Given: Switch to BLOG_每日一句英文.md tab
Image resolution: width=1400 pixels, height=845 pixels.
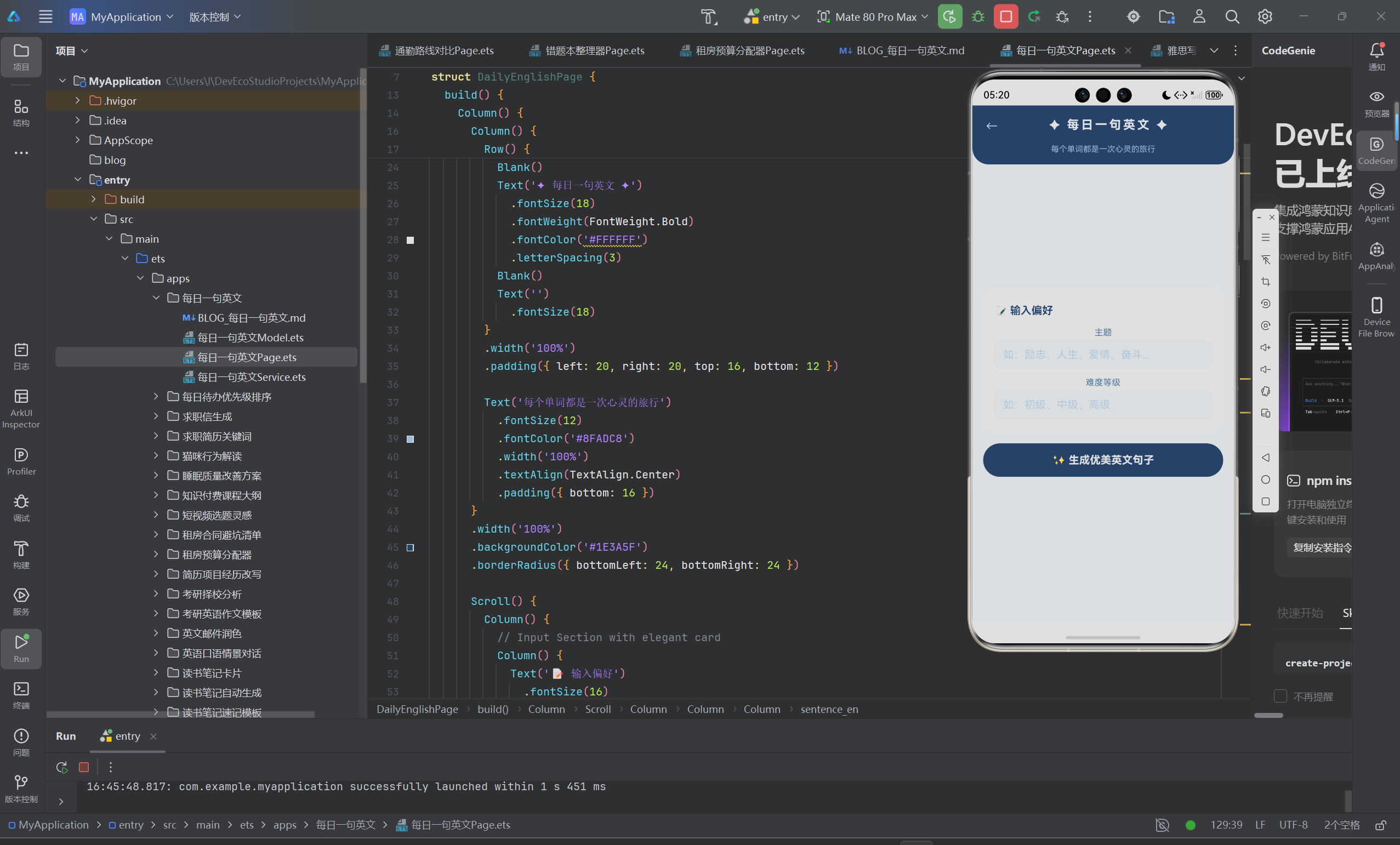Looking at the screenshot, I should coord(902,50).
